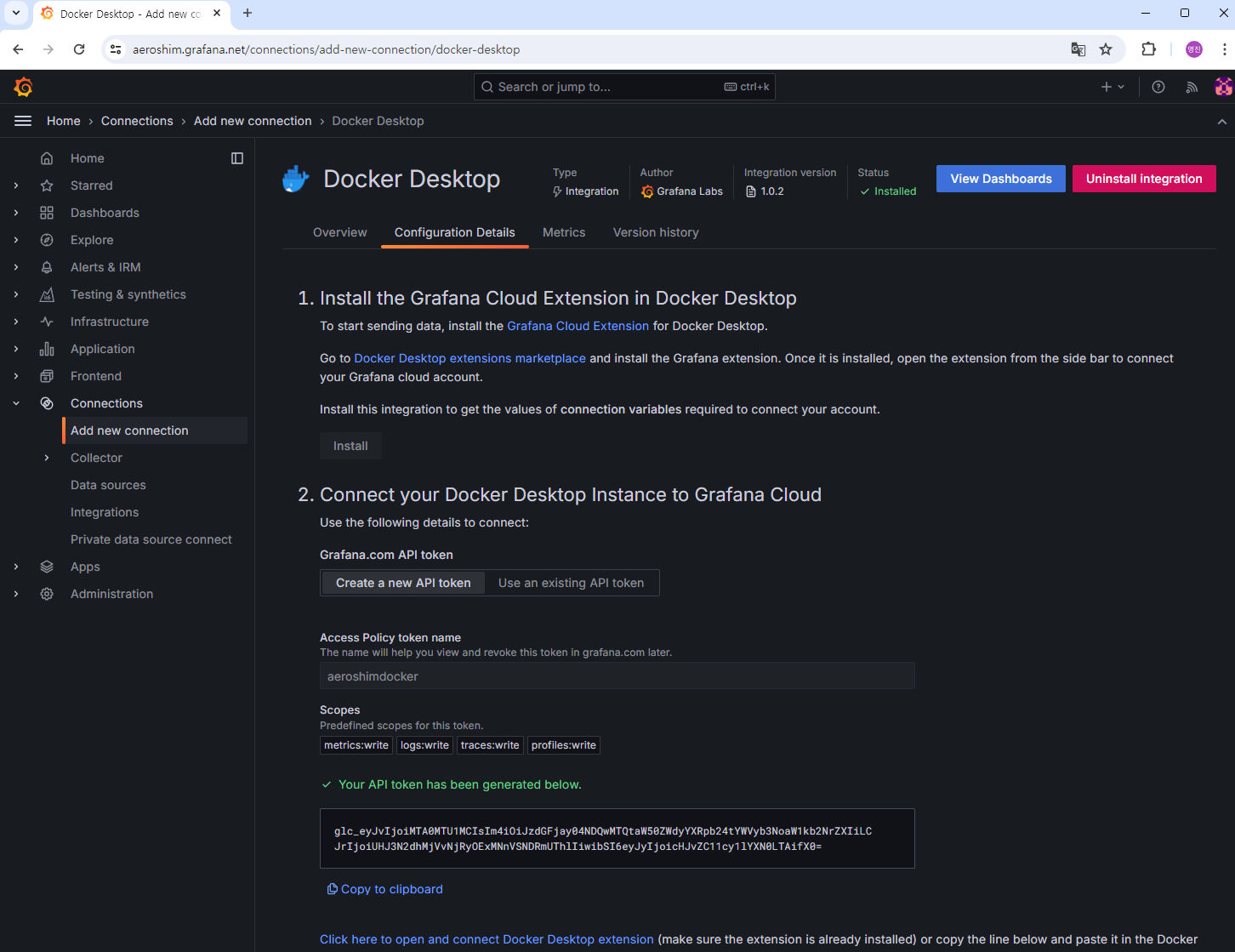Click the Infrastructure pulse icon
This screenshot has width=1235, height=952.
[47, 322]
